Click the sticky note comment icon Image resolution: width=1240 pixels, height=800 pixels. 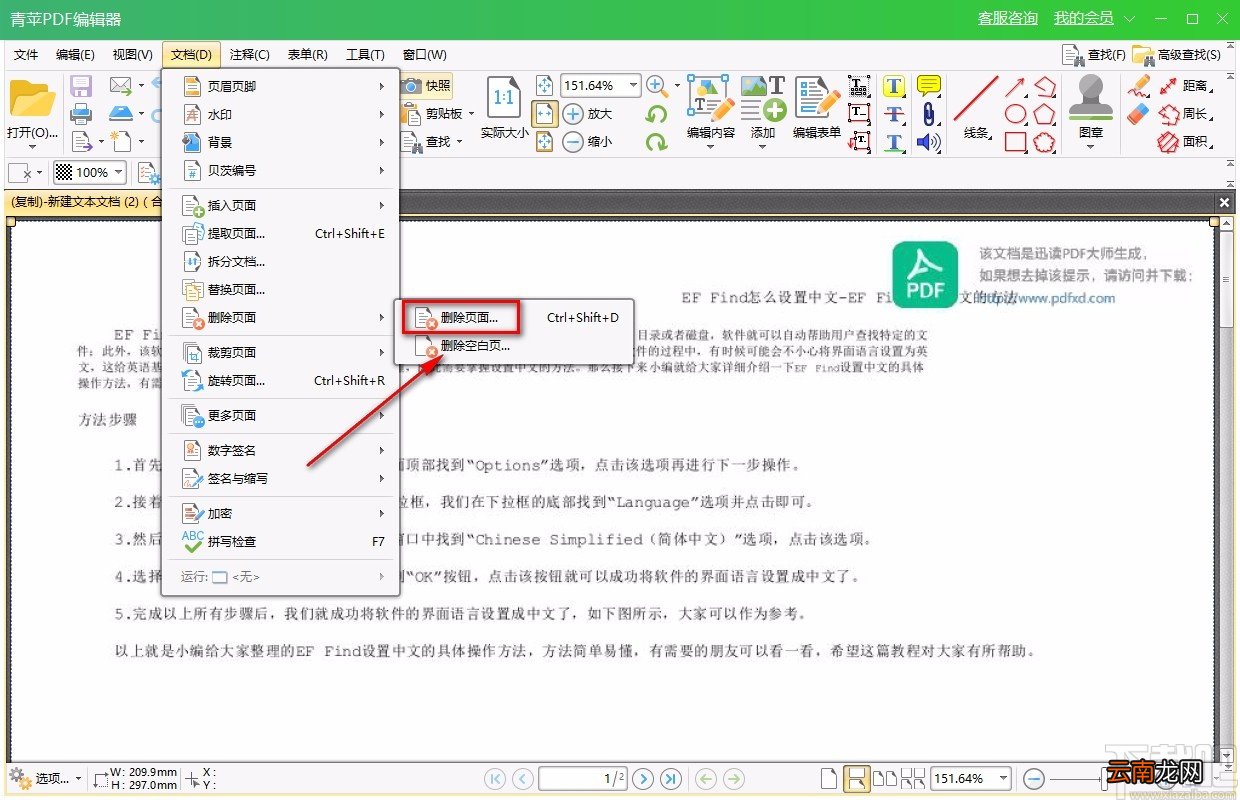click(929, 86)
